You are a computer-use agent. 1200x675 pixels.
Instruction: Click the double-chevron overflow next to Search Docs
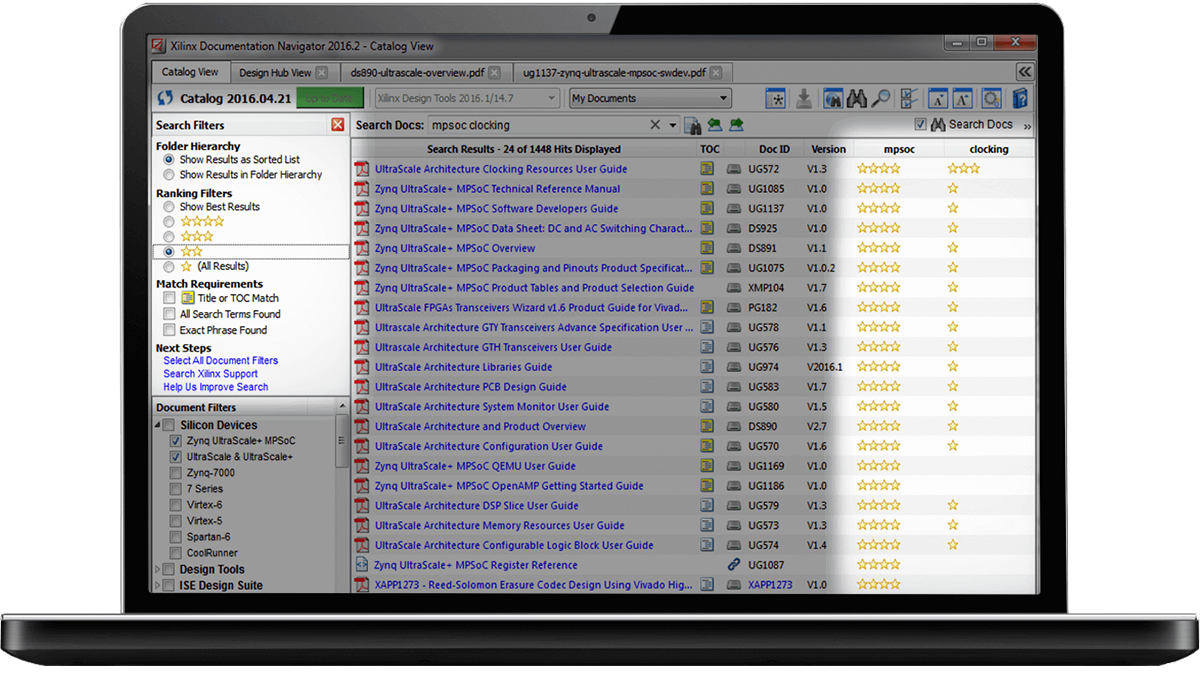[1027, 126]
